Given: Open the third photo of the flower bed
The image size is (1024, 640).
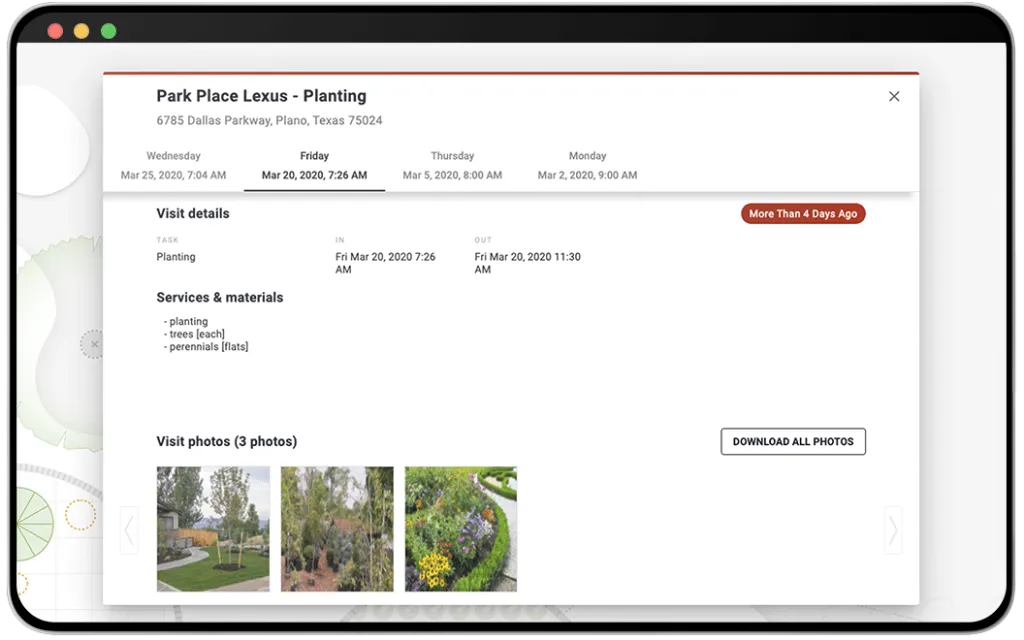Looking at the screenshot, I should (460, 529).
